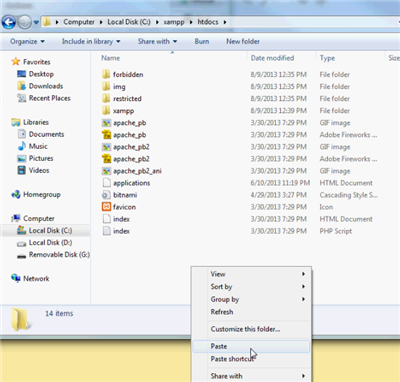Click the Network icon in the sidebar

[16, 278]
